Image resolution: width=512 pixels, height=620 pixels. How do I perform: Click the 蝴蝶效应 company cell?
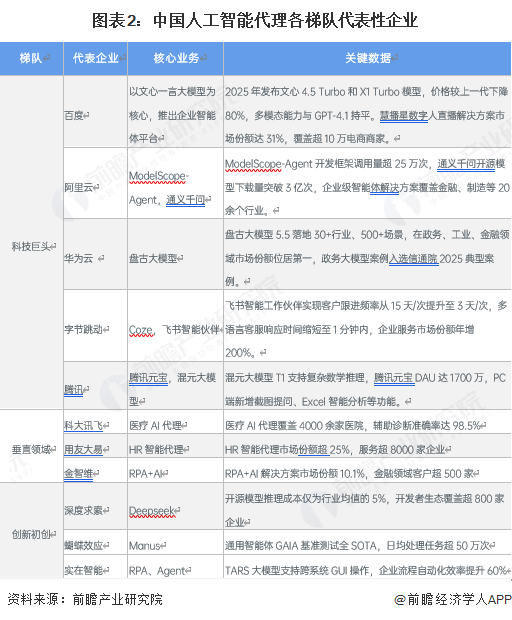click(x=96, y=542)
